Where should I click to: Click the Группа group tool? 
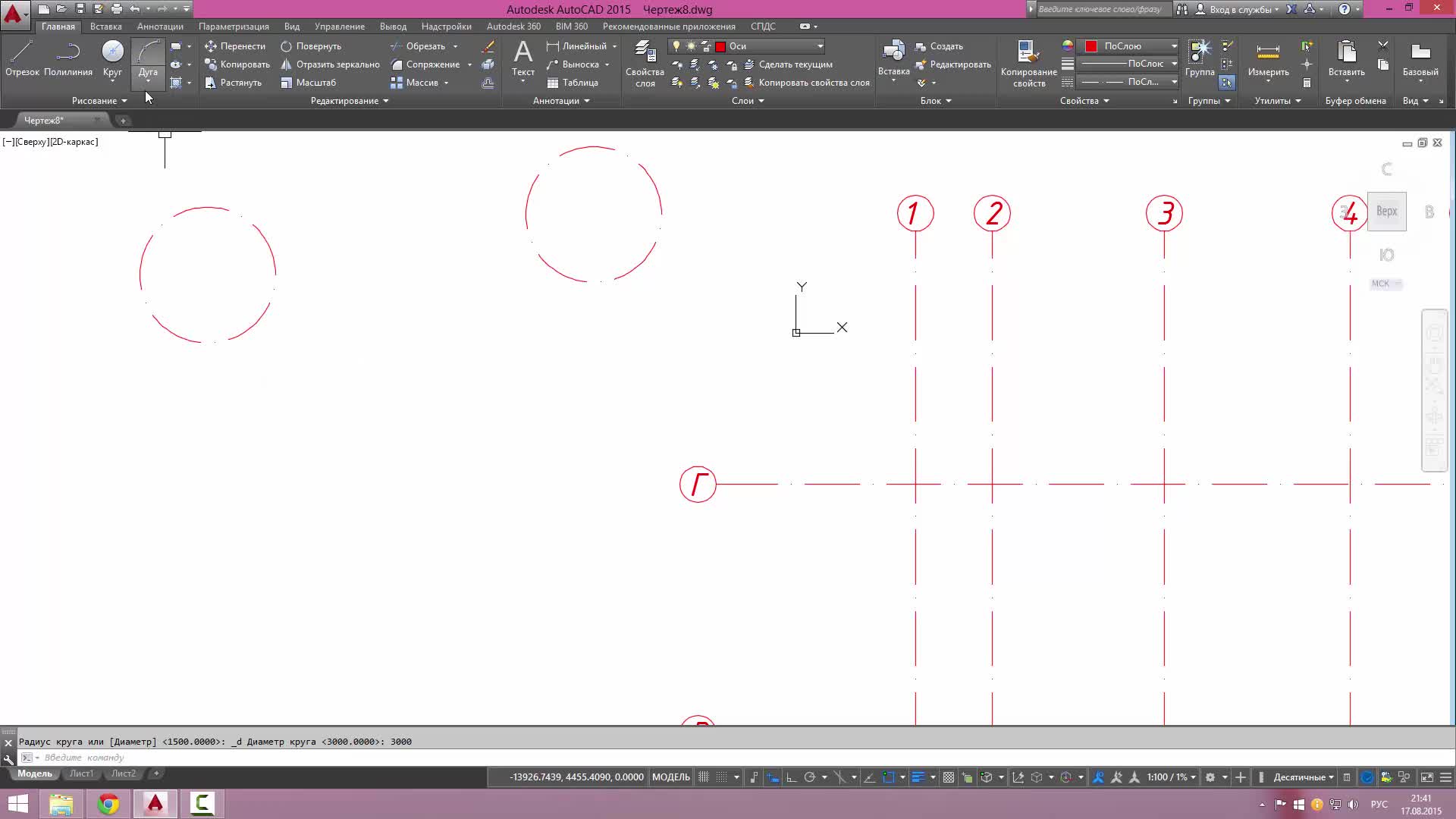(1200, 59)
